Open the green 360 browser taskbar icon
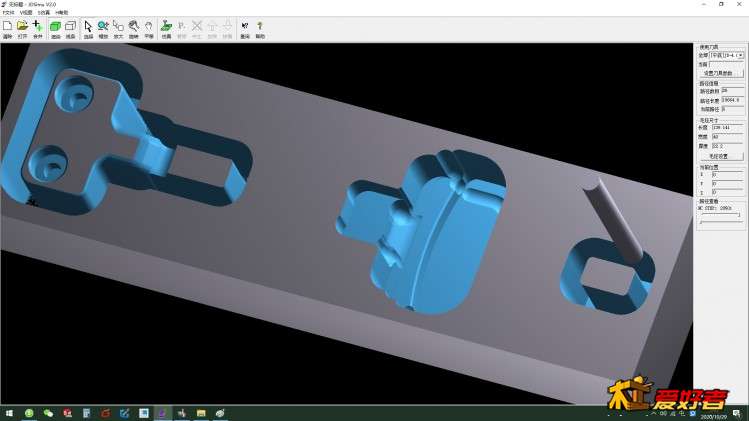749x421 pixels. tap(29, 413)
